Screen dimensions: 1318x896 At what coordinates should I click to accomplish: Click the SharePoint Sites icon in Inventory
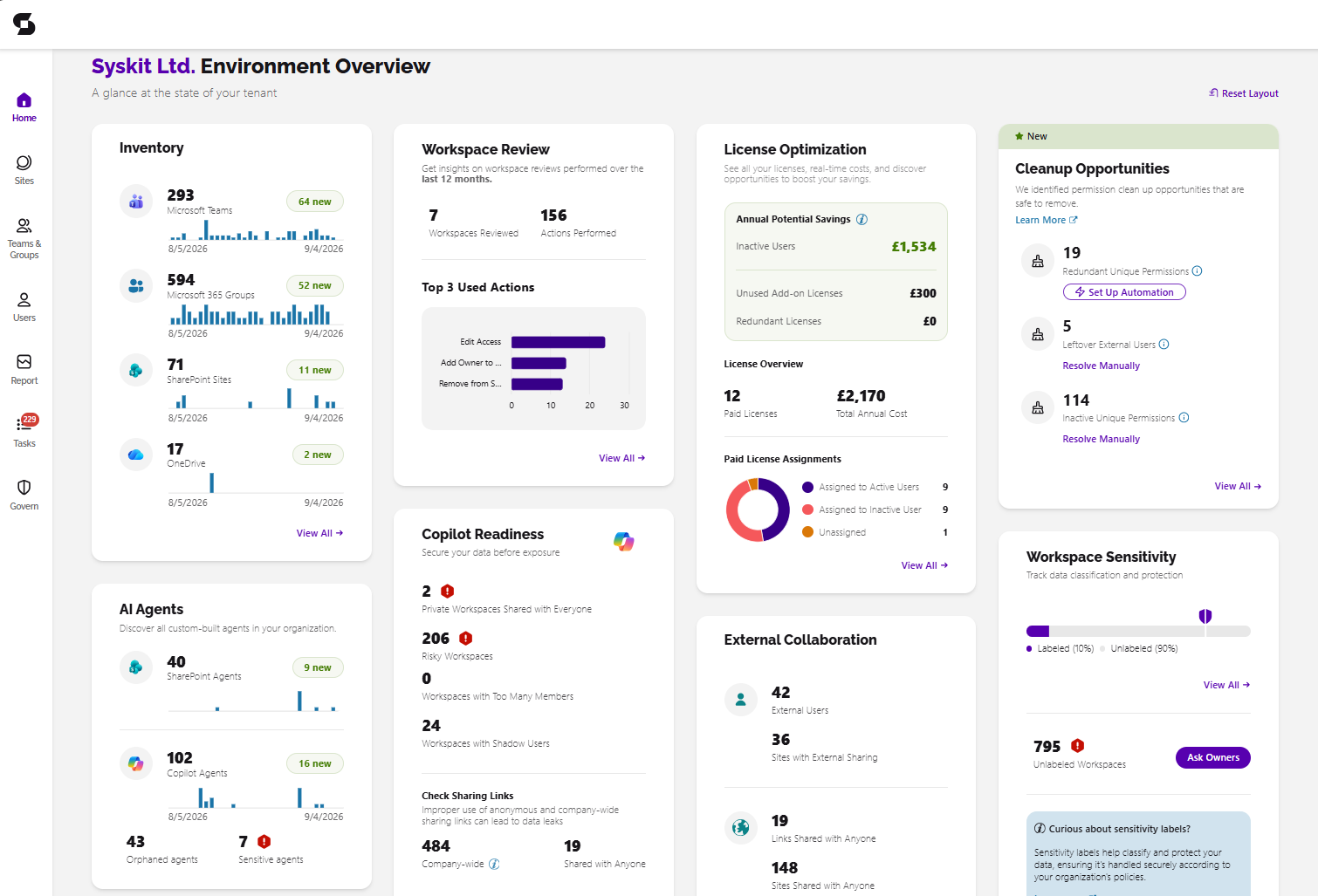[136, 370]
